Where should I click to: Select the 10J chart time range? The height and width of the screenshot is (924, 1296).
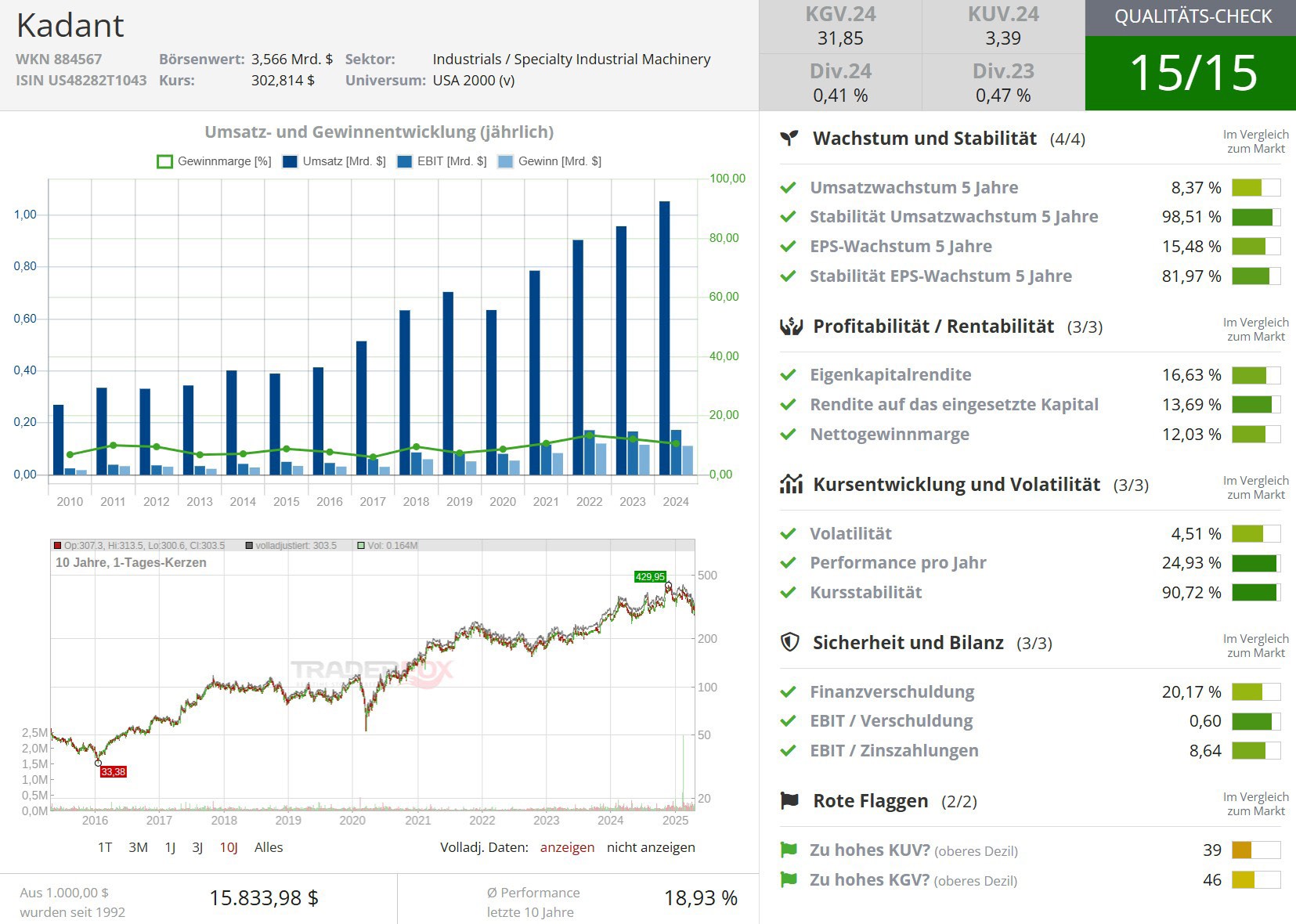[x=229, y=847]
